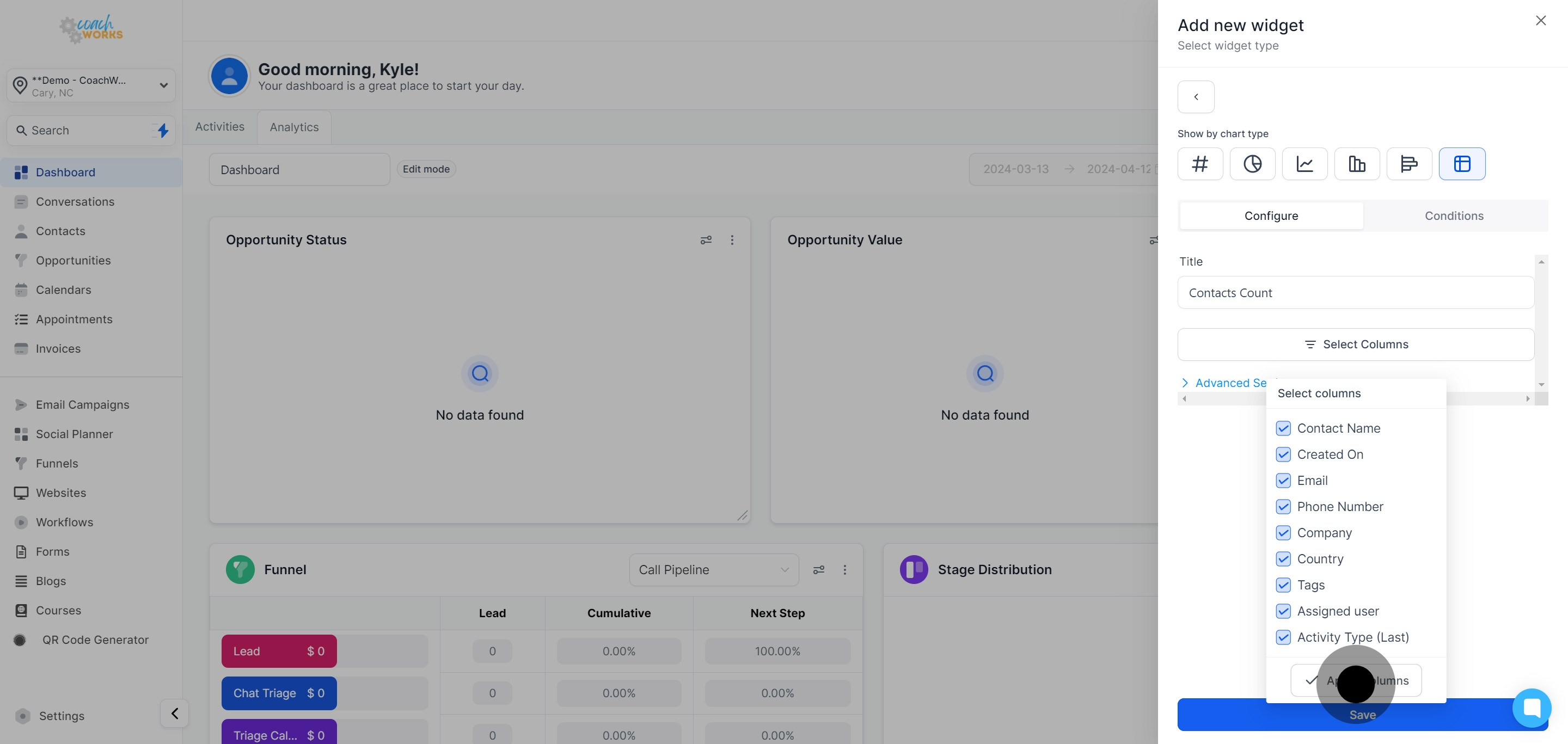1568x744 pixels.
Task: Click the back arrow in widget panel
Action: tap(1196, 97)
